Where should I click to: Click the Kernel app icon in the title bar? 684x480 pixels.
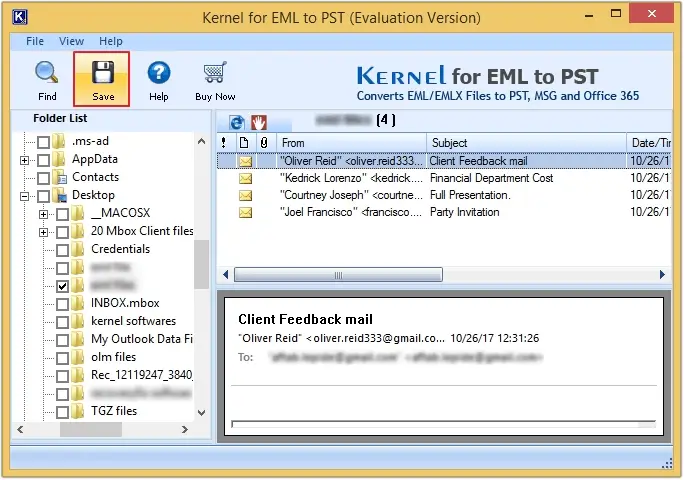(20, 17)
